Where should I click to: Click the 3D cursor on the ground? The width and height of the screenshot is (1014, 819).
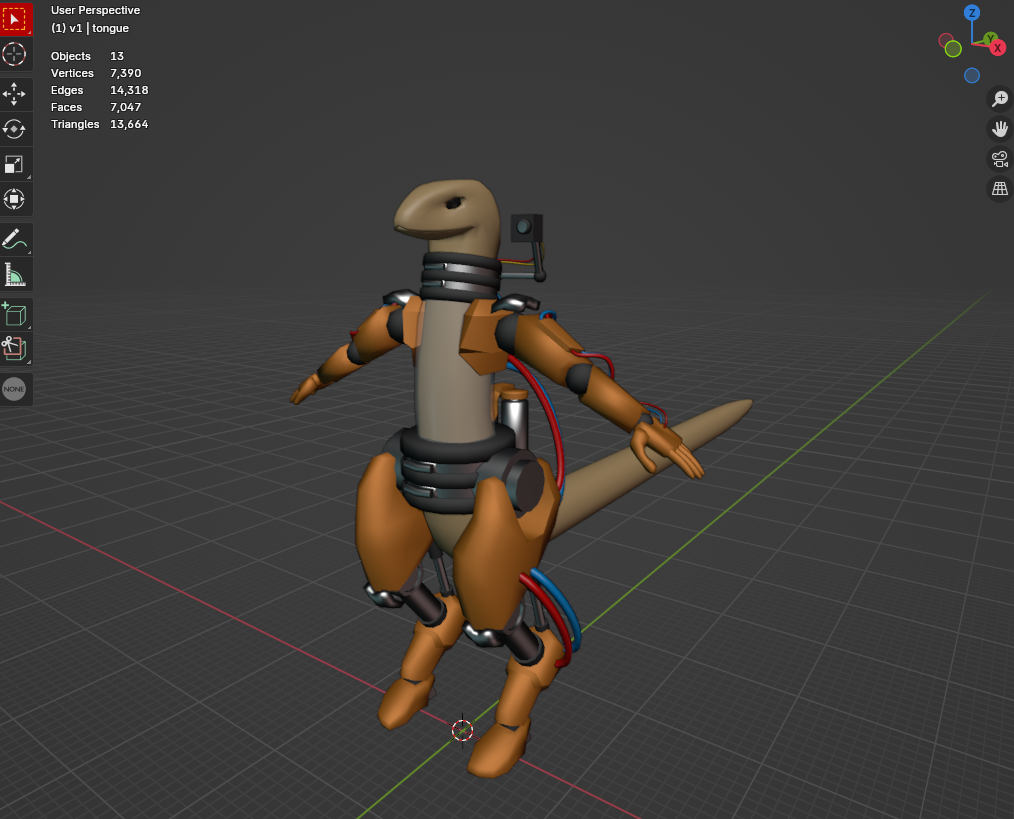(462, 730)
